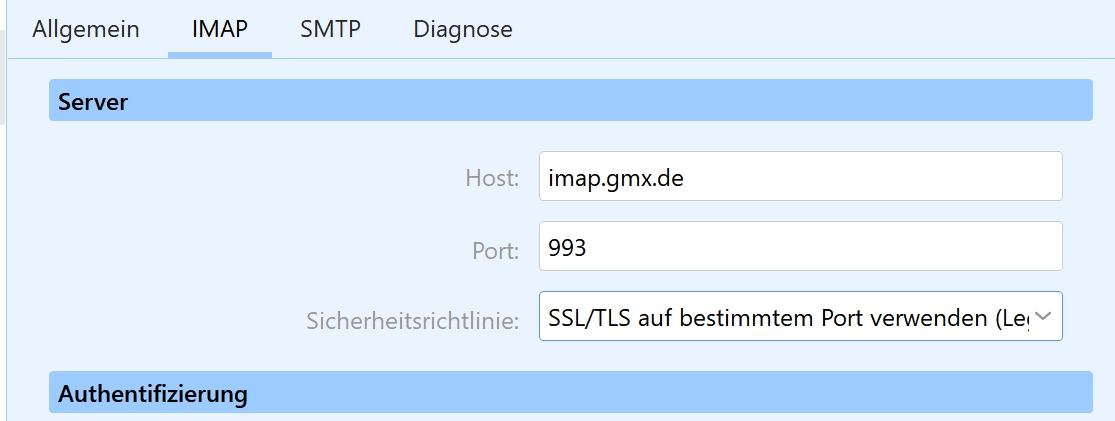Click the empty tab bar right of Diagnose
Viewport: 1115px width, 421px height.
pyautogui.click(x=800, y=29)
